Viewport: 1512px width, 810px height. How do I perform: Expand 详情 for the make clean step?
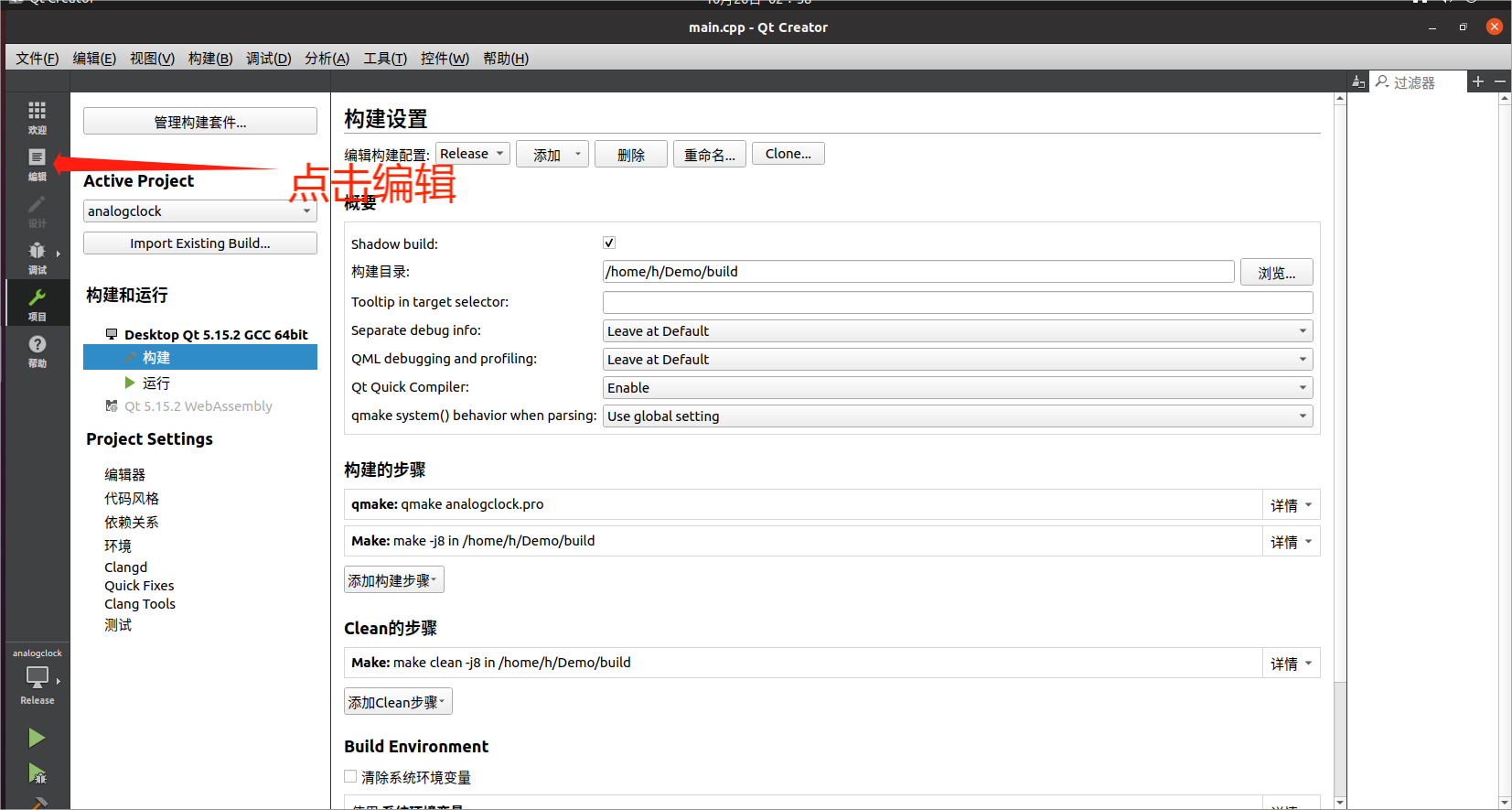click(x=1291, y=664)
